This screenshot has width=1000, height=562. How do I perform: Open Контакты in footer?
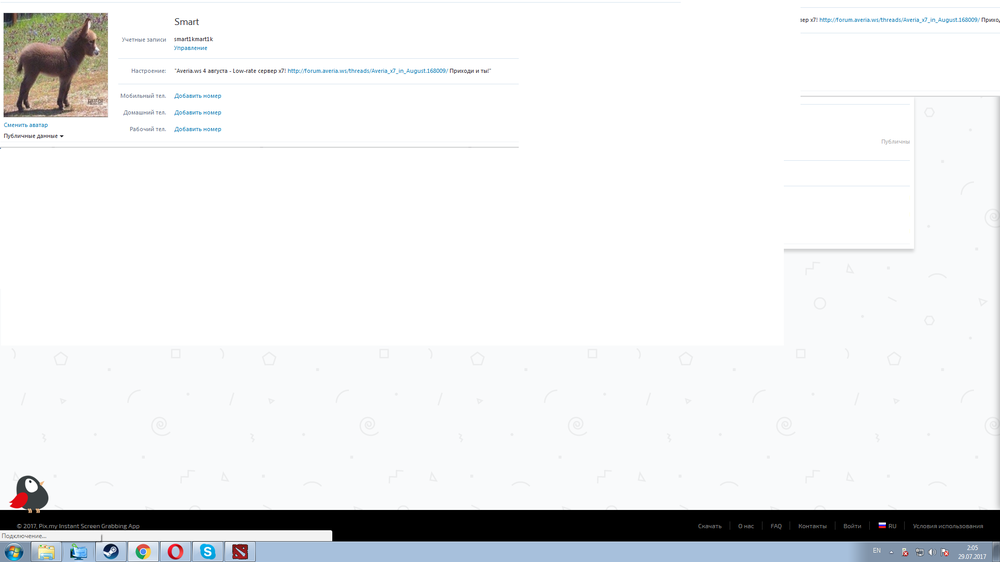click(812, 526)
